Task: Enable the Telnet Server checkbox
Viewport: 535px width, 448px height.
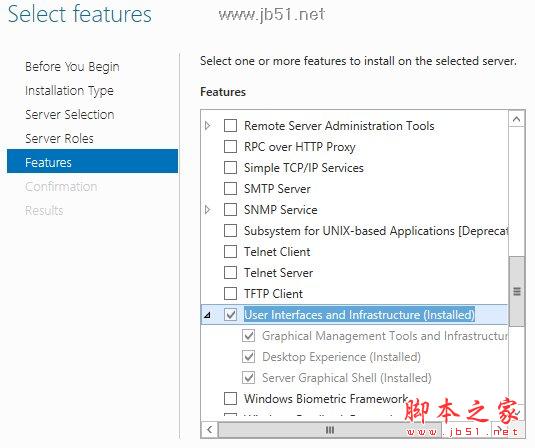Action: 230,273
